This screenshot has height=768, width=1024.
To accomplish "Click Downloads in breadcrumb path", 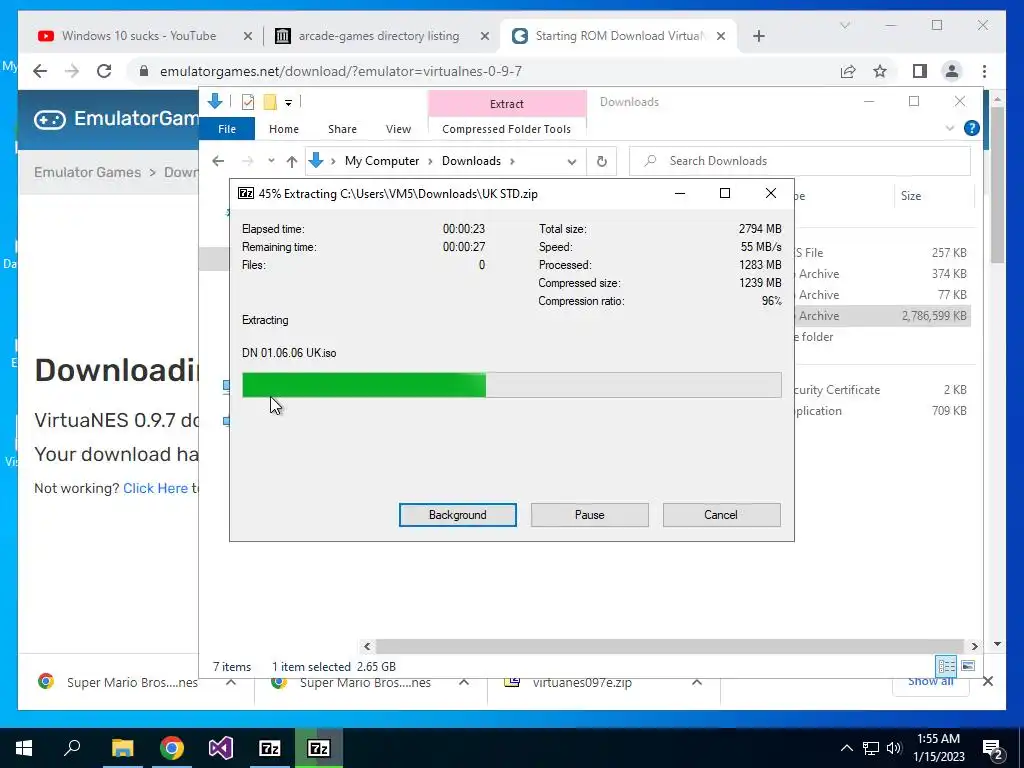I will (x=471, y=161).
